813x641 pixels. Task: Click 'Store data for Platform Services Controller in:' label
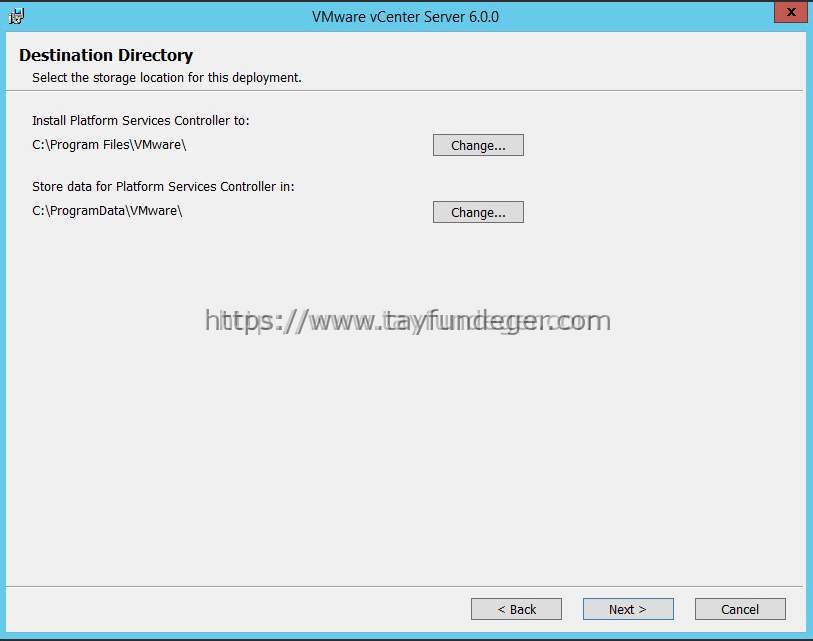tap(163, 187)
